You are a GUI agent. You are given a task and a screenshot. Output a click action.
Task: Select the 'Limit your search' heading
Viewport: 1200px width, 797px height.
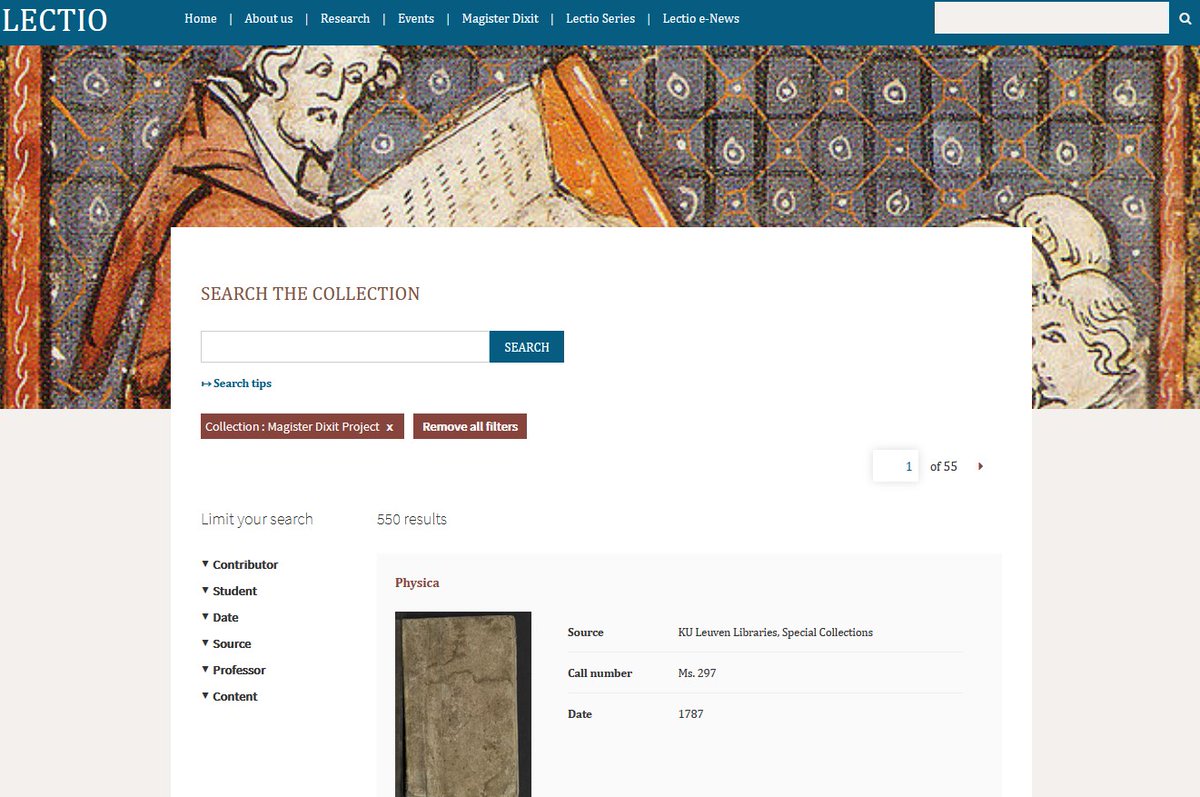point(257,519)
